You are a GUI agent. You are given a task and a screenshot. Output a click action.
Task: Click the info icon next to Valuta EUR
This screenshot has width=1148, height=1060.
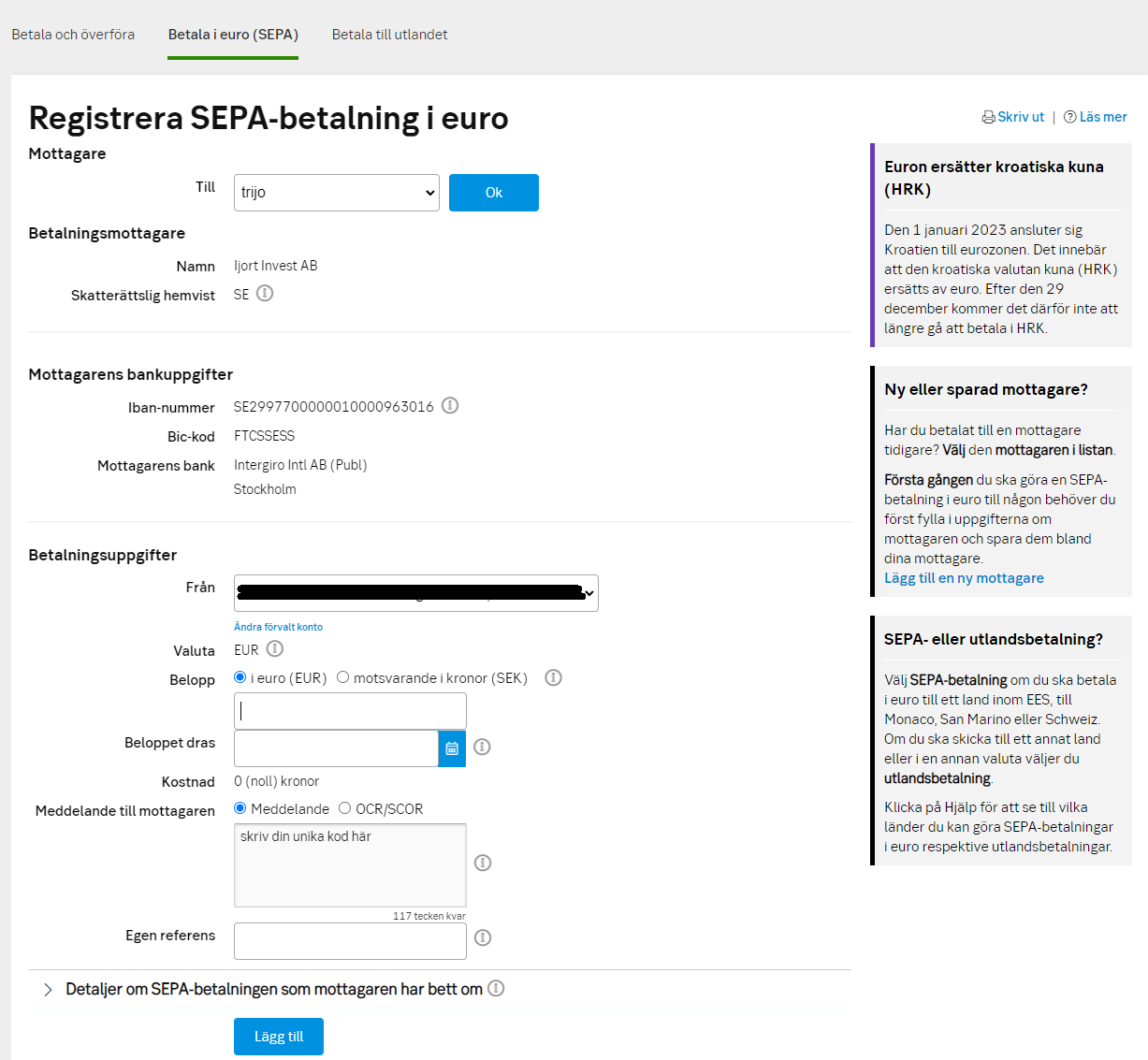274,649
